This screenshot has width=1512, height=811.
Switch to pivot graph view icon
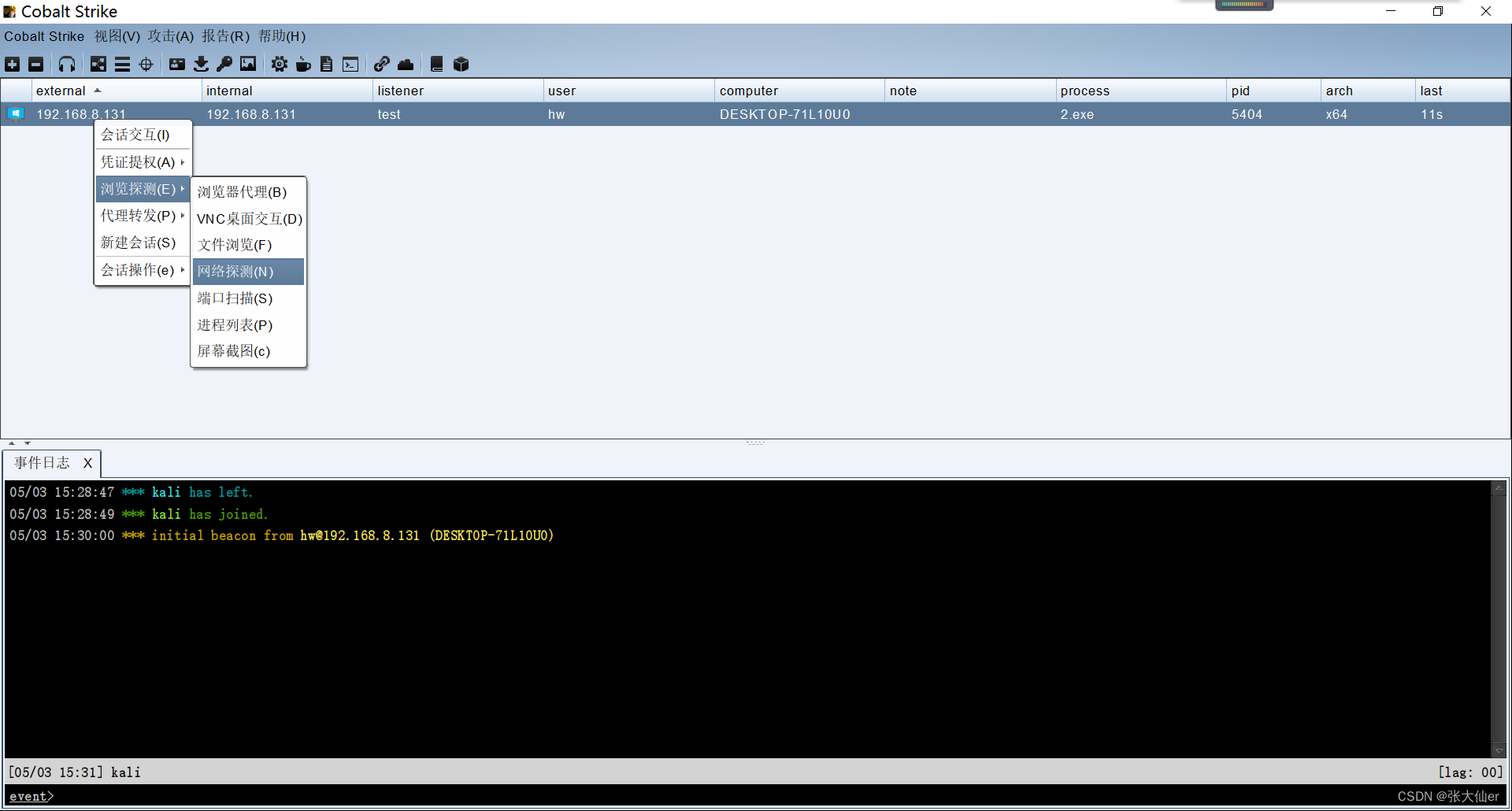[98, 65]
